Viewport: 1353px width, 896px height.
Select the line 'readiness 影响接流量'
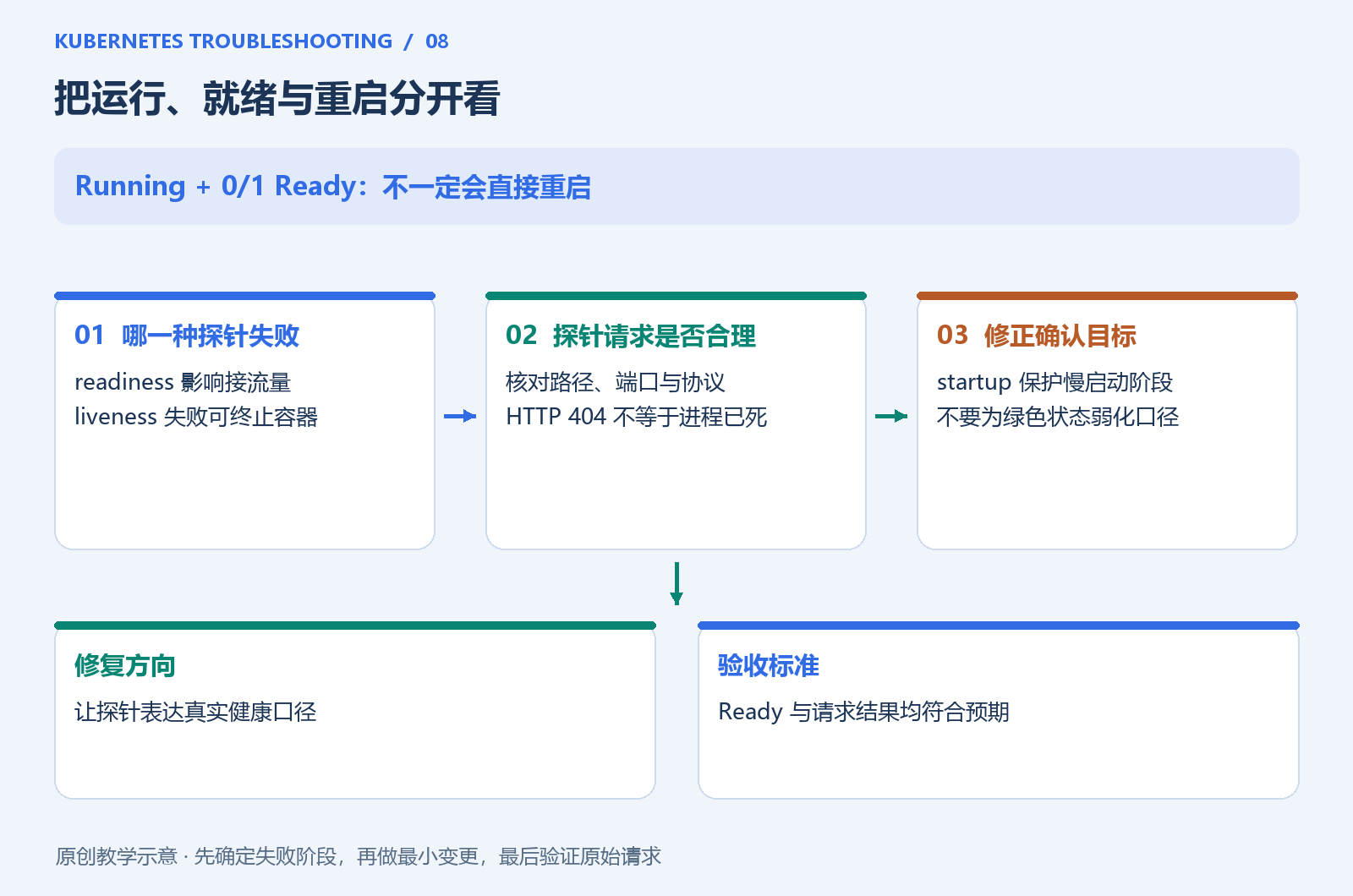coord(183,382)
